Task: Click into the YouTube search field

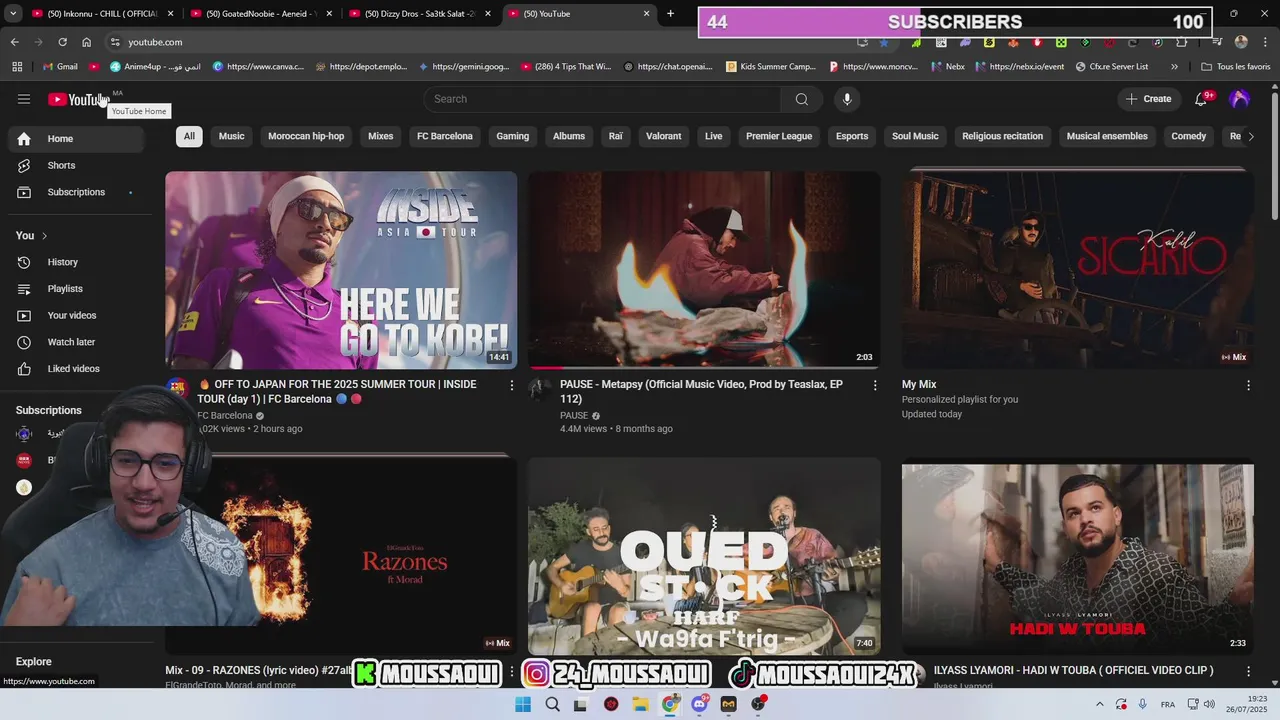Action: 602,99
